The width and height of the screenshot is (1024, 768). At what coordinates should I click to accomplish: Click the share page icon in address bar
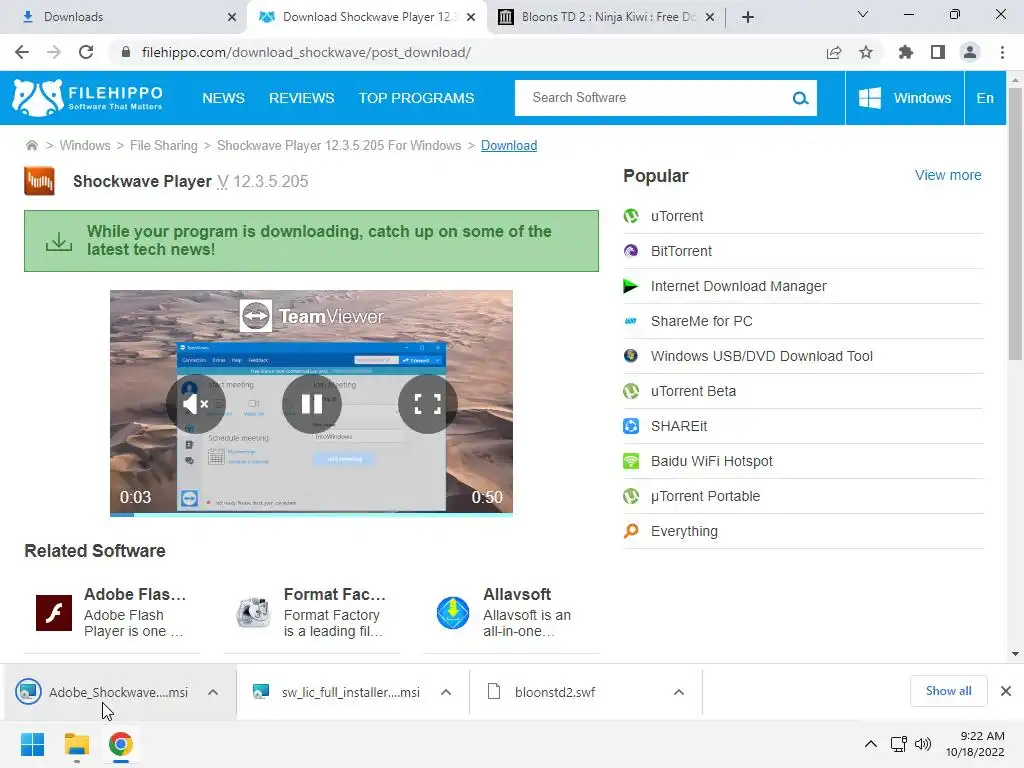click(834, 52)
